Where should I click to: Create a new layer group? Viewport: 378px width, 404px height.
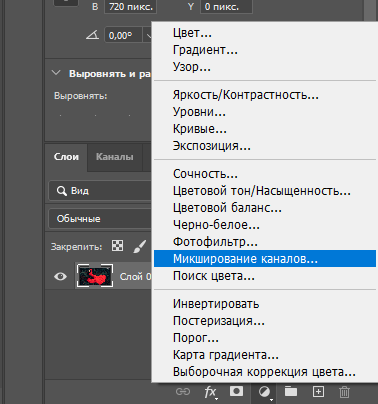[291, 391]
